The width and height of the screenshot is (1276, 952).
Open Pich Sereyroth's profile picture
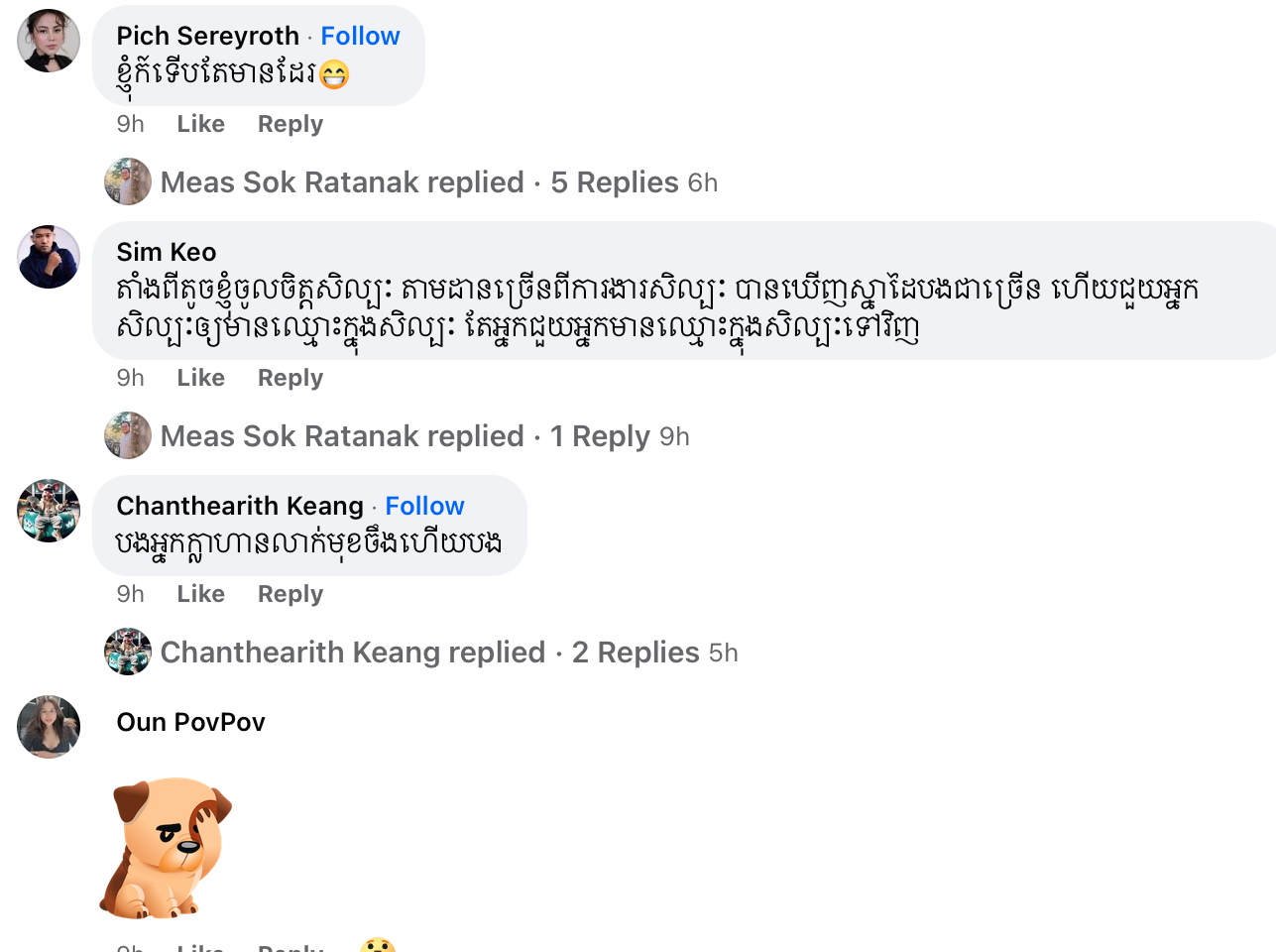[49, 41]
